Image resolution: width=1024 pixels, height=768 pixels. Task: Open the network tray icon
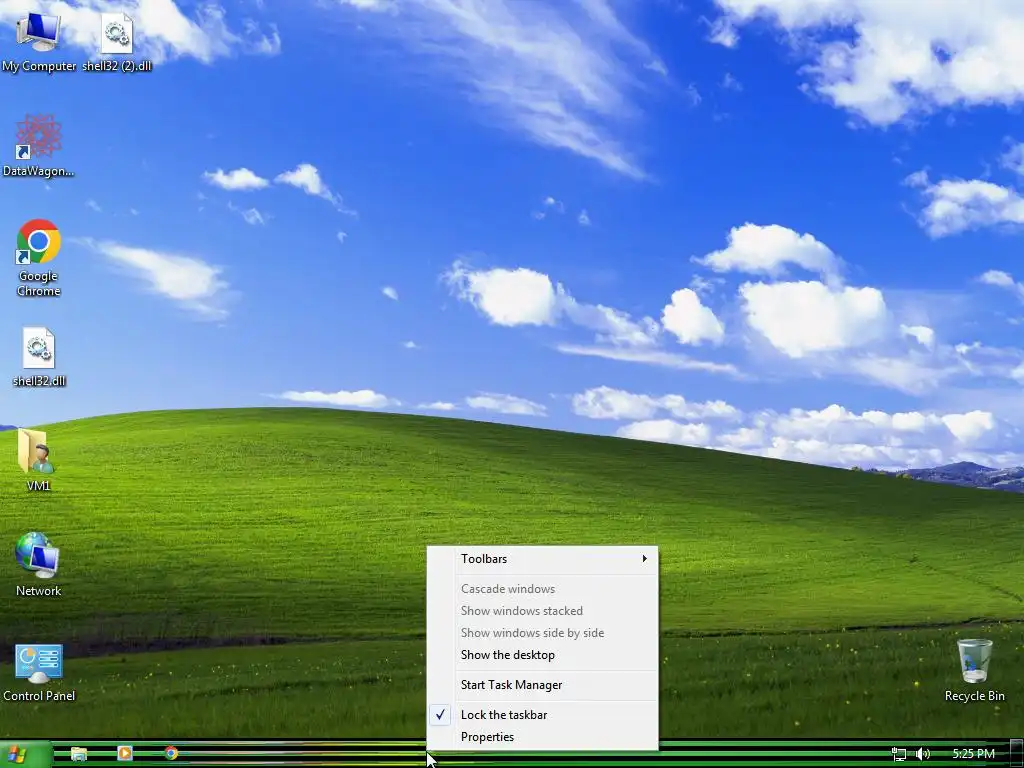point(899,754)
